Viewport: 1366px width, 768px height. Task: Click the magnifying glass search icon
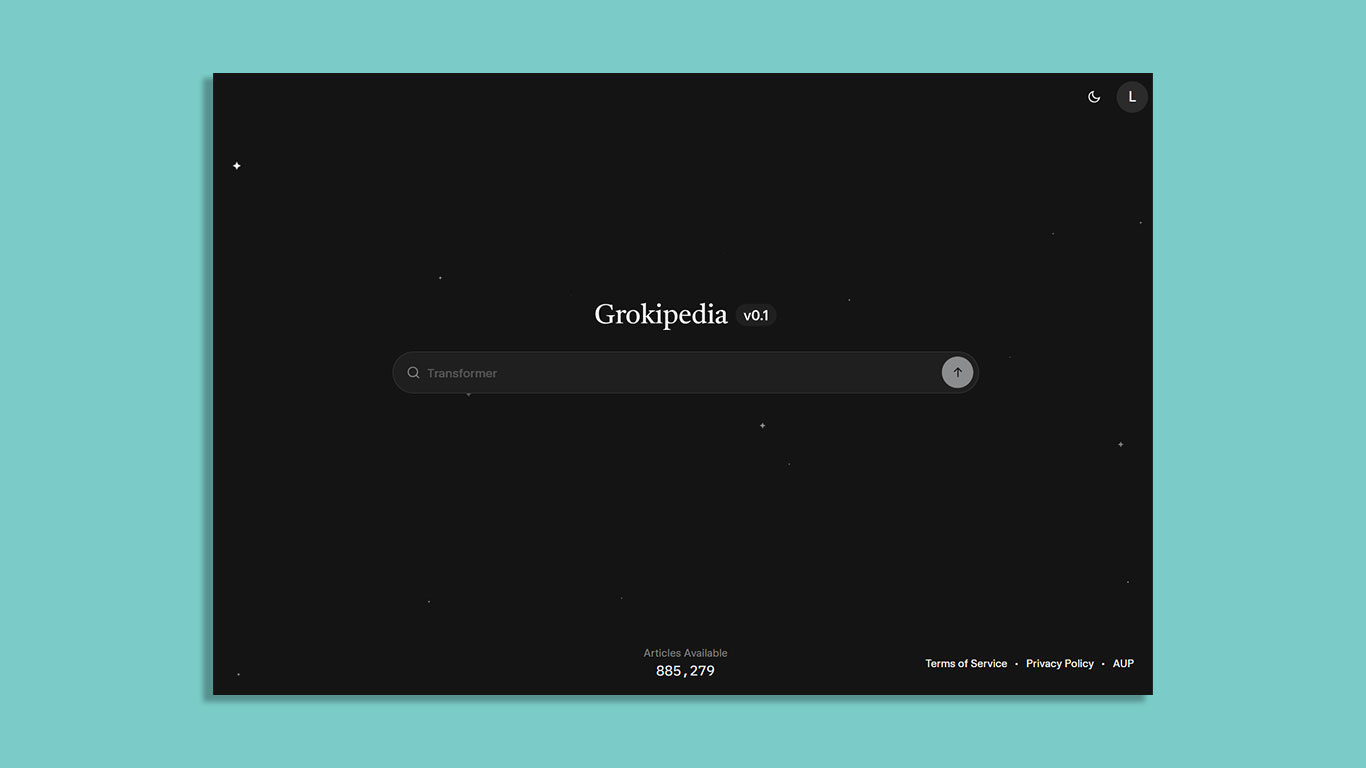click(x=413, y=373)
